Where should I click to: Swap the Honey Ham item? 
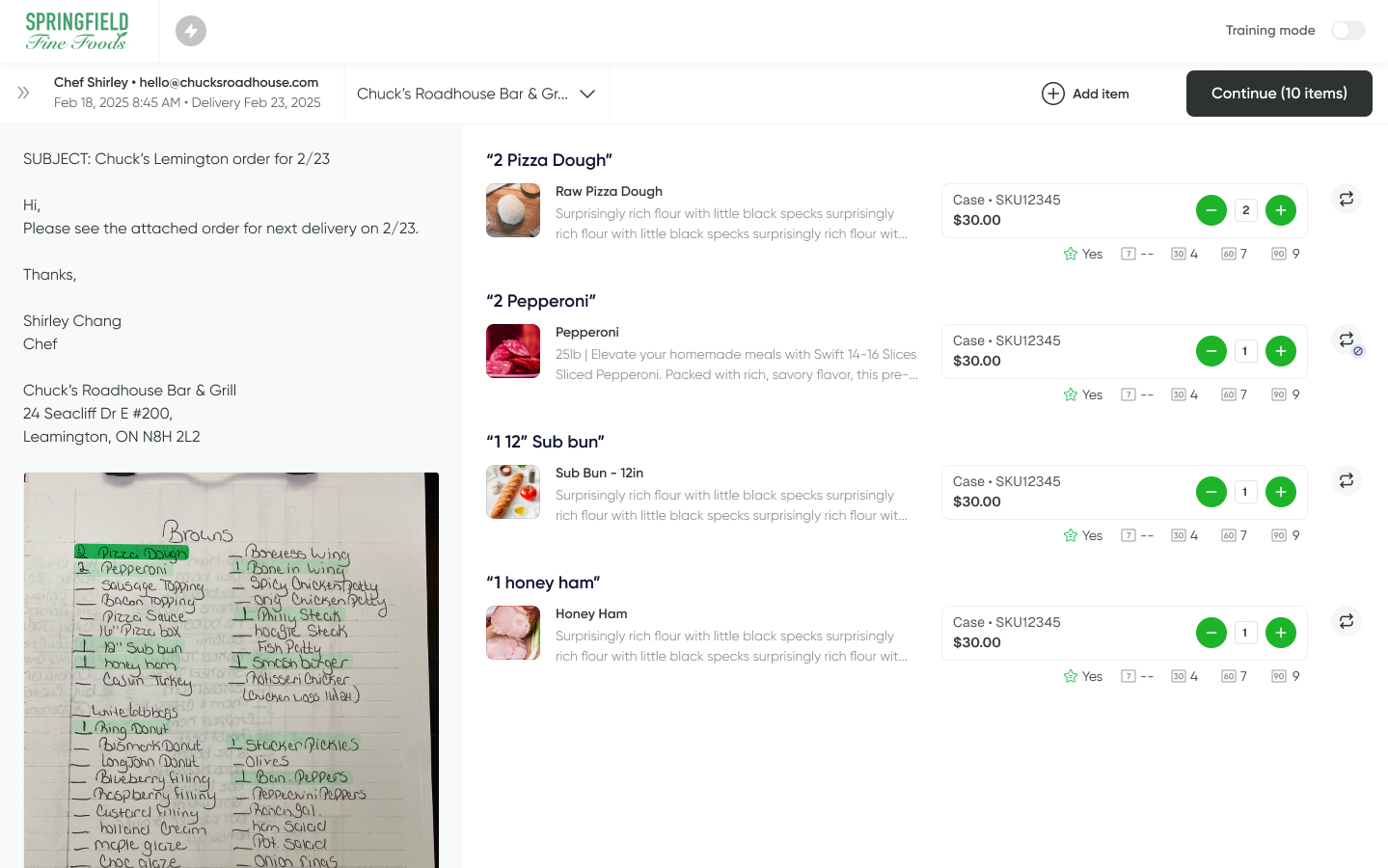click(x=1347, y=621)
